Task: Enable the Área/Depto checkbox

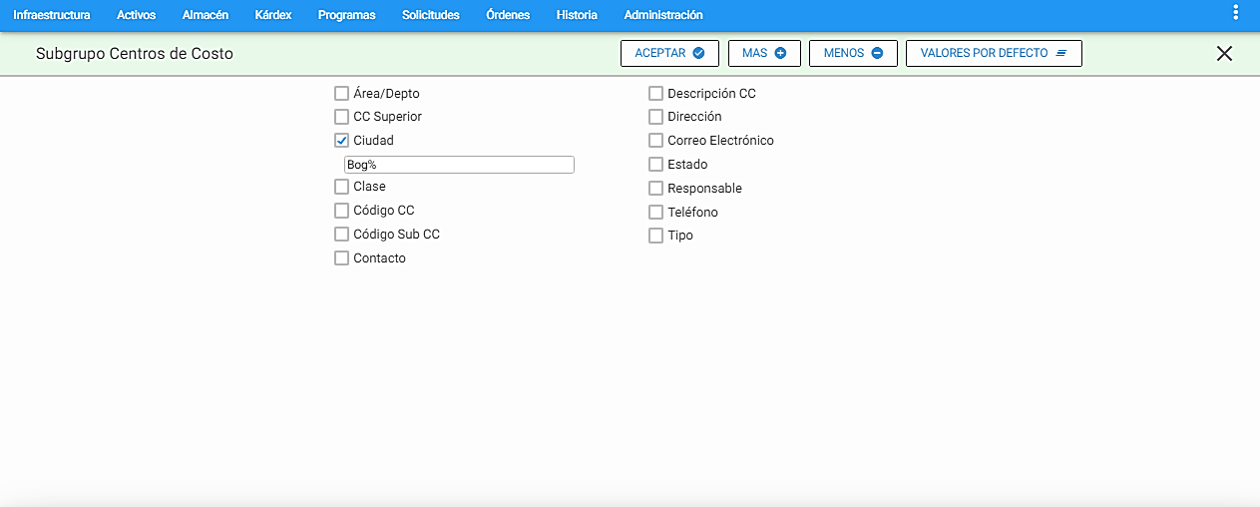Action: coord(342,93)
